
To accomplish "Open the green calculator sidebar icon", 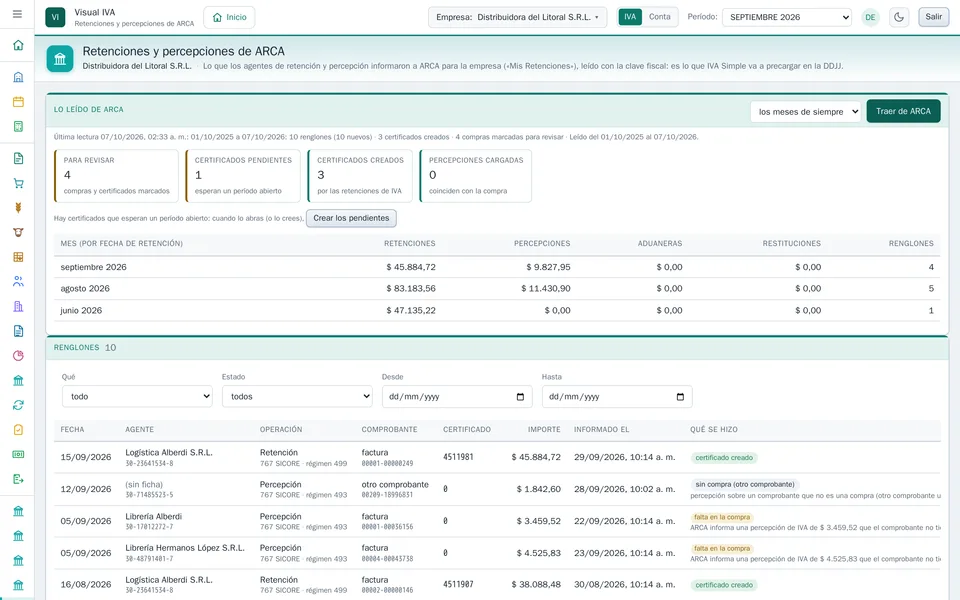I will (18, 126).
